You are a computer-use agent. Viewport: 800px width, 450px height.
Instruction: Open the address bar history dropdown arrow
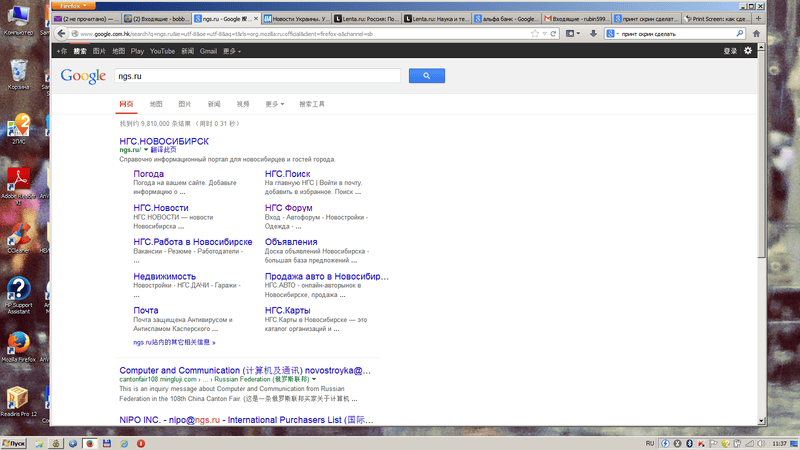pos(544,34)
